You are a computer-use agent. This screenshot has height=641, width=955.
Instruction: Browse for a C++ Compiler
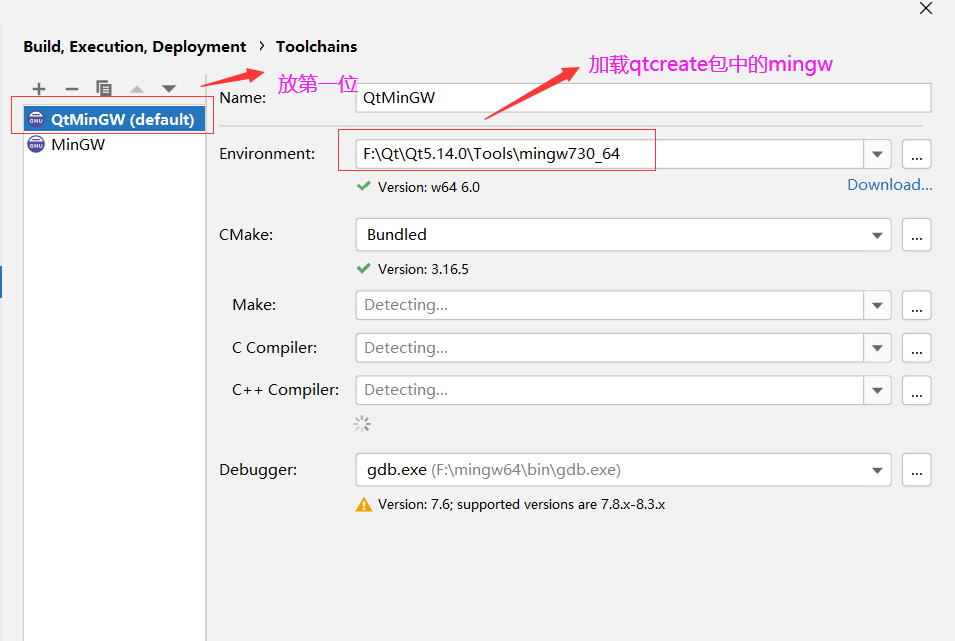[916, 390]
